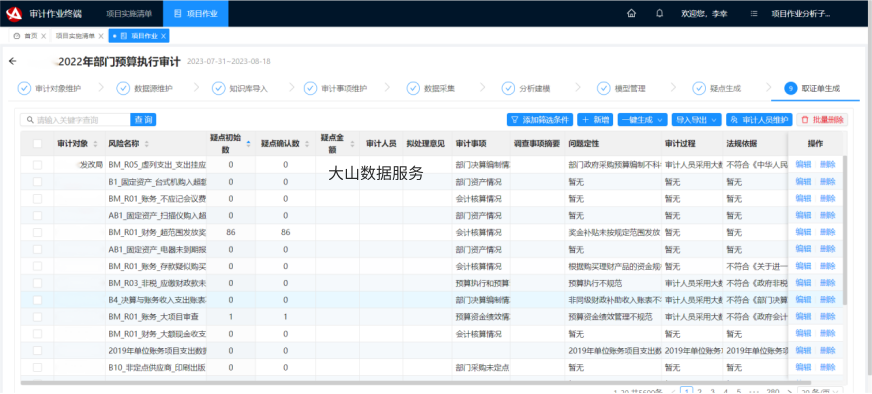Image resolution: width=872 pixels, height=394 pixels.
Task: Check the BM_R03_非税 row checkbox
Action: [37, 283]
